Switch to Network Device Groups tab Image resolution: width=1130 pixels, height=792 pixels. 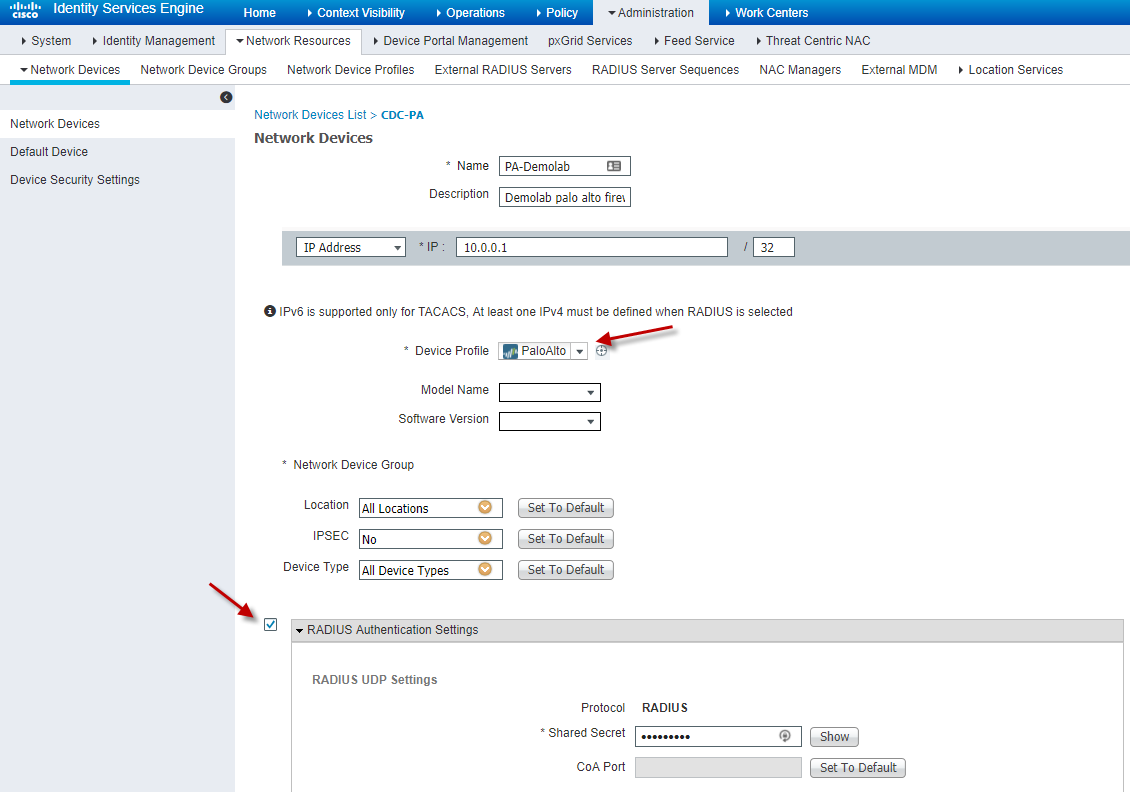(203, 70)
